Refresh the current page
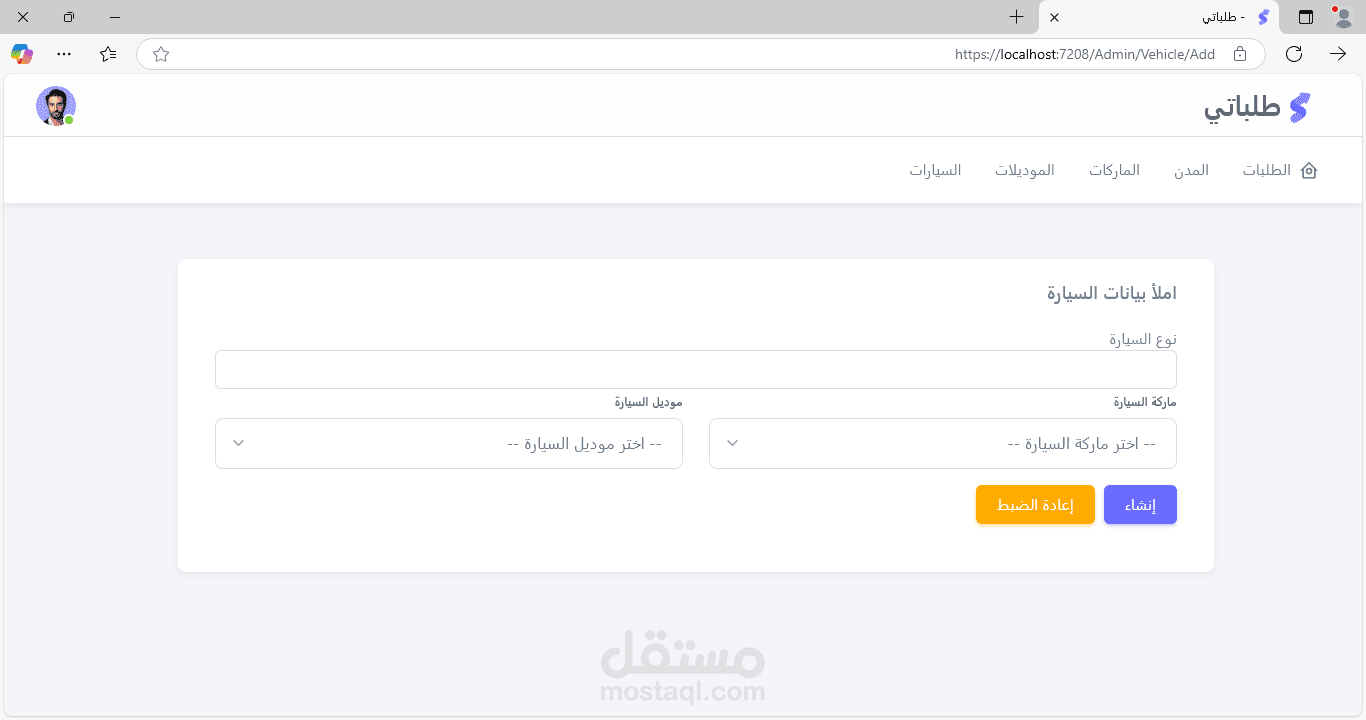The width and height of the screenshot is (1366, 720). [x=1294, y=54]
